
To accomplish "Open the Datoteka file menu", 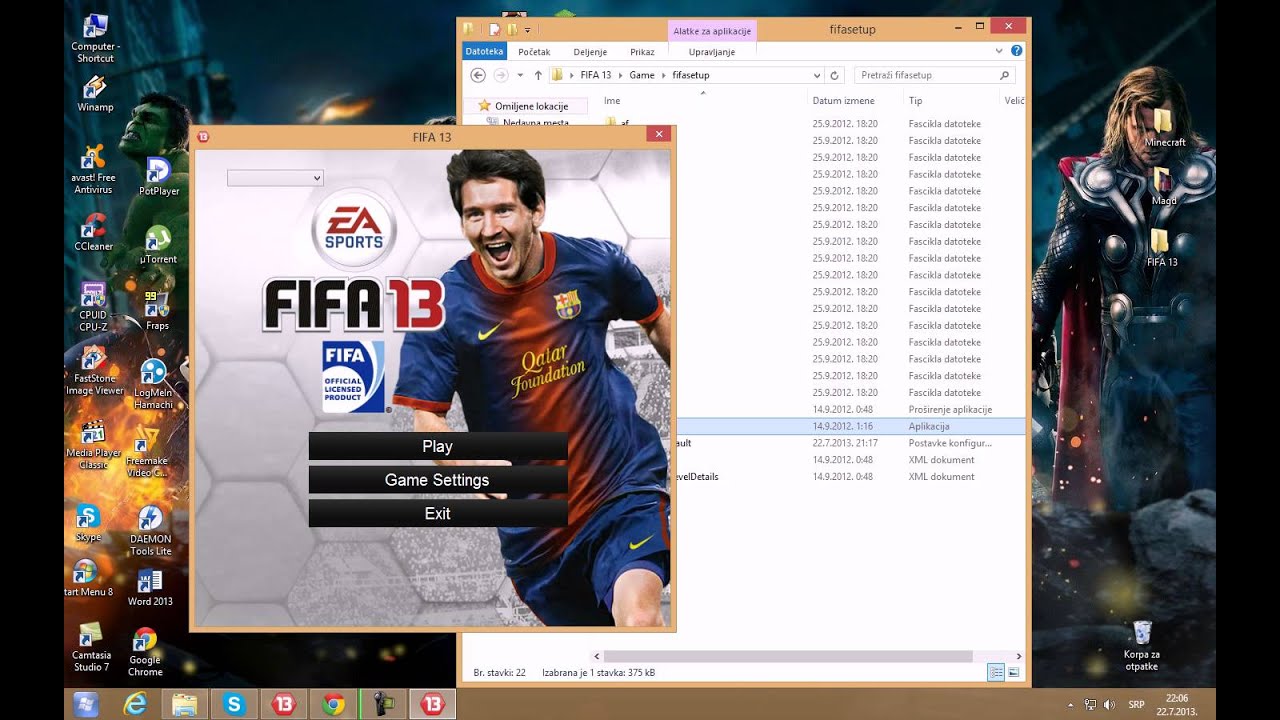I will 484,51.
